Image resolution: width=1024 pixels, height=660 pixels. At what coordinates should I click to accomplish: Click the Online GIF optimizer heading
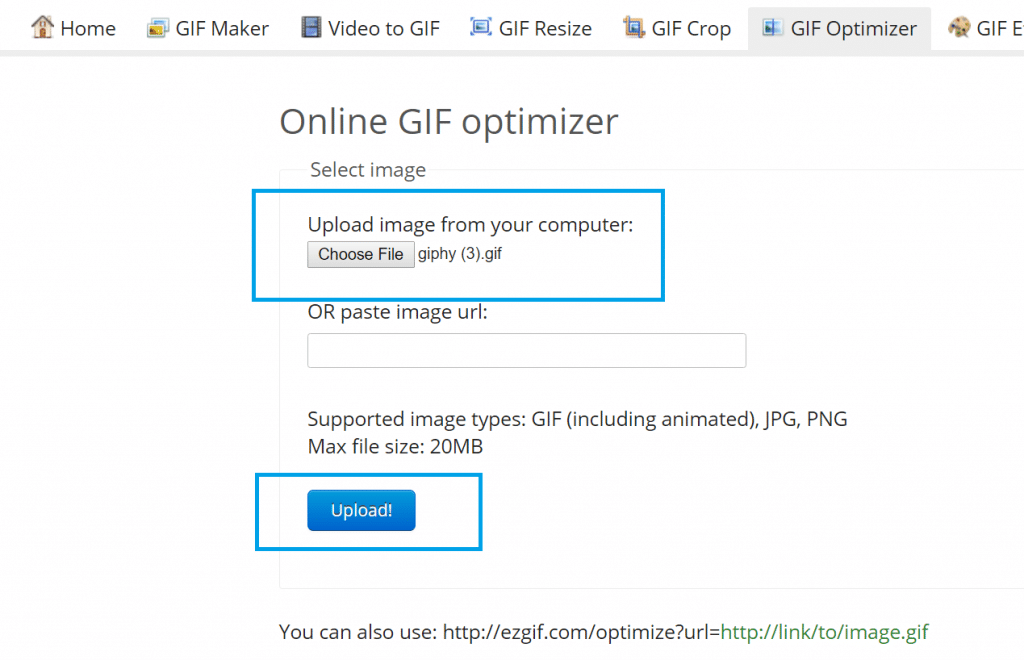click(x=448, y=121)
